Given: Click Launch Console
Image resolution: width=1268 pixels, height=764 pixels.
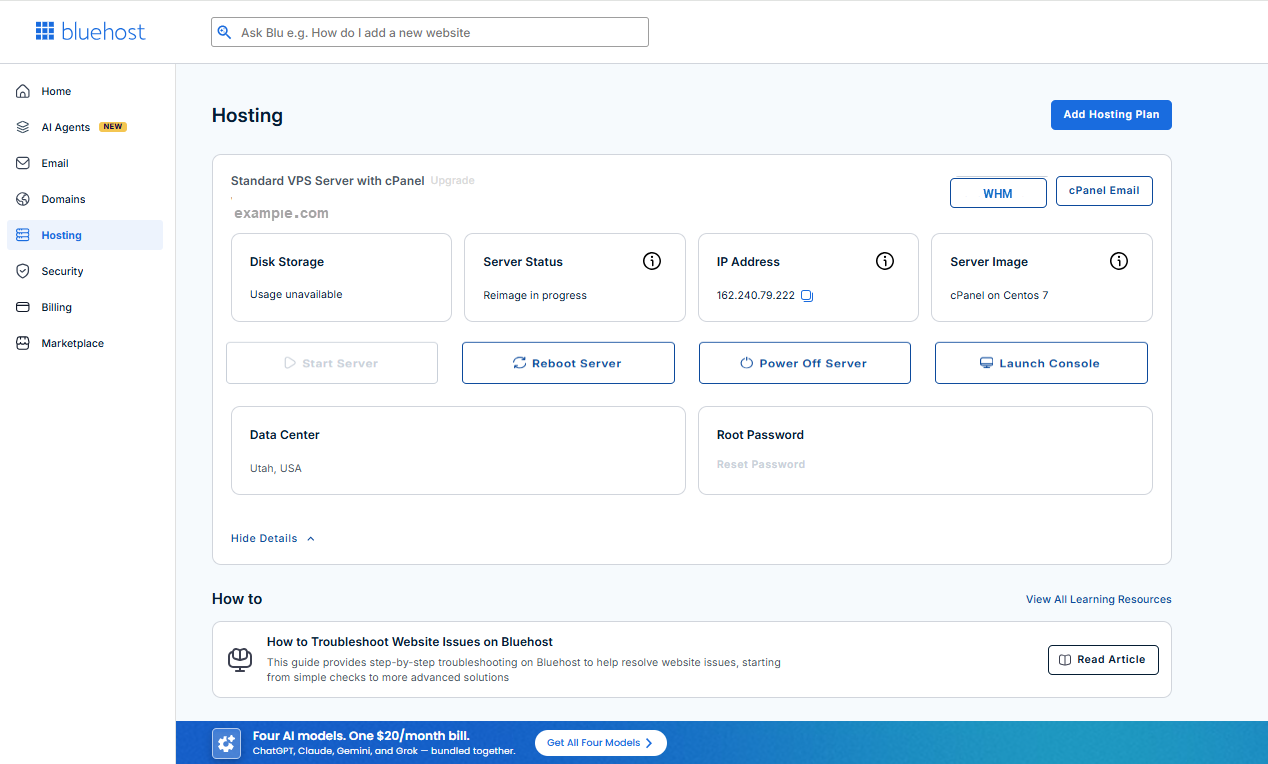Looking at the screenshot, I should (1041, 363).
